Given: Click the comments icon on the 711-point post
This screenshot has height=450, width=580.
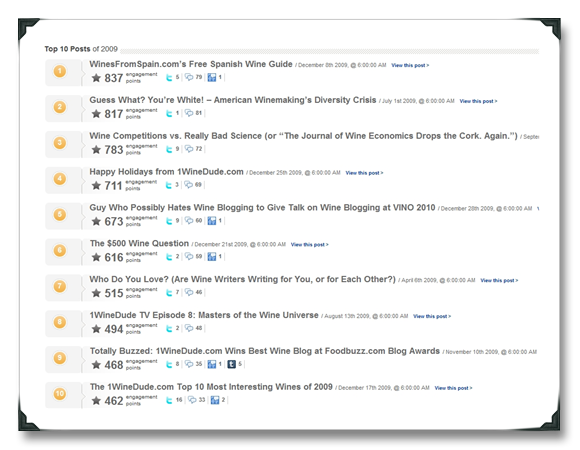Looking at the screenshot, I should [189, 185].
